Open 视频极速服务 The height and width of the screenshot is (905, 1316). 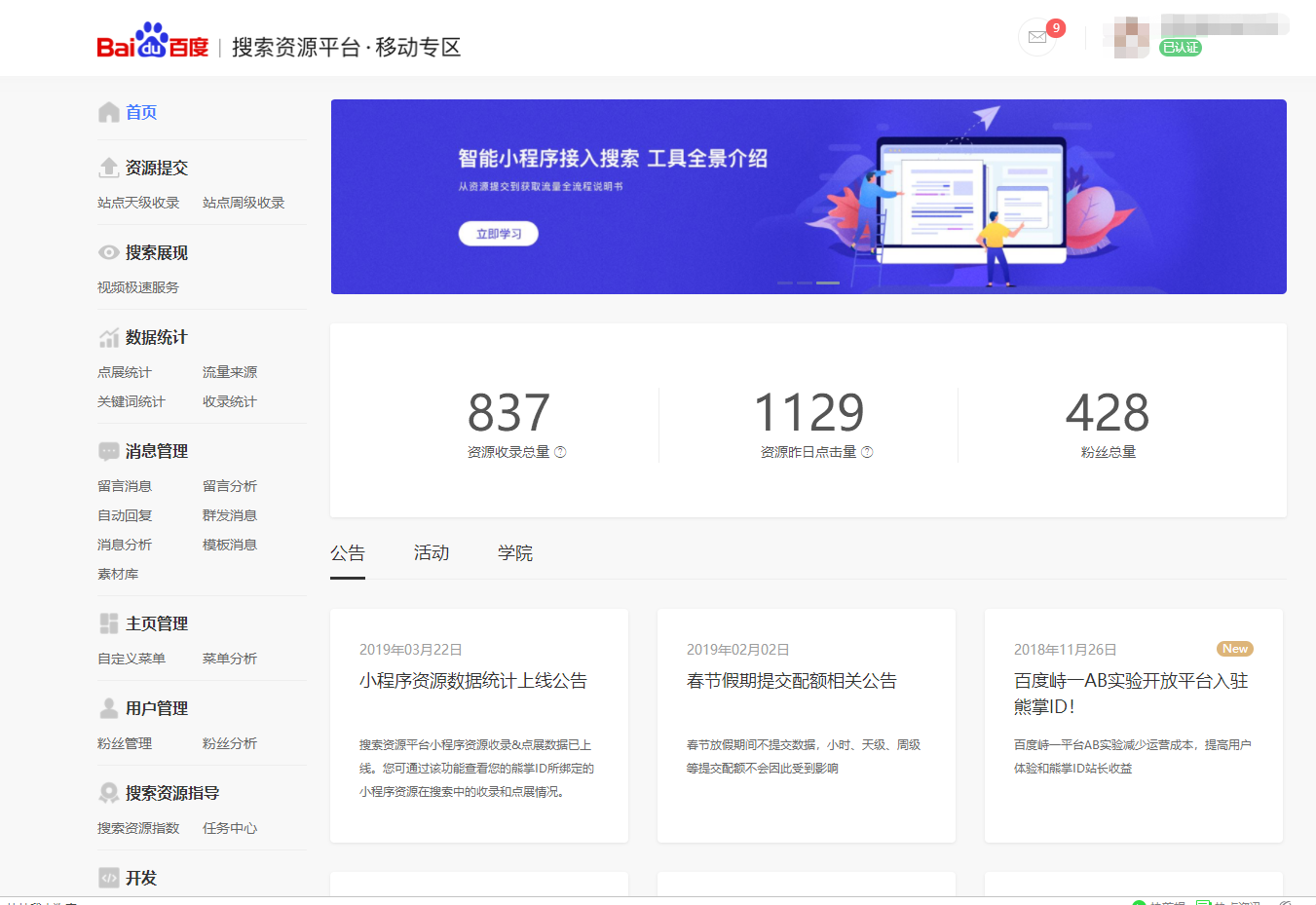(138, 287)
